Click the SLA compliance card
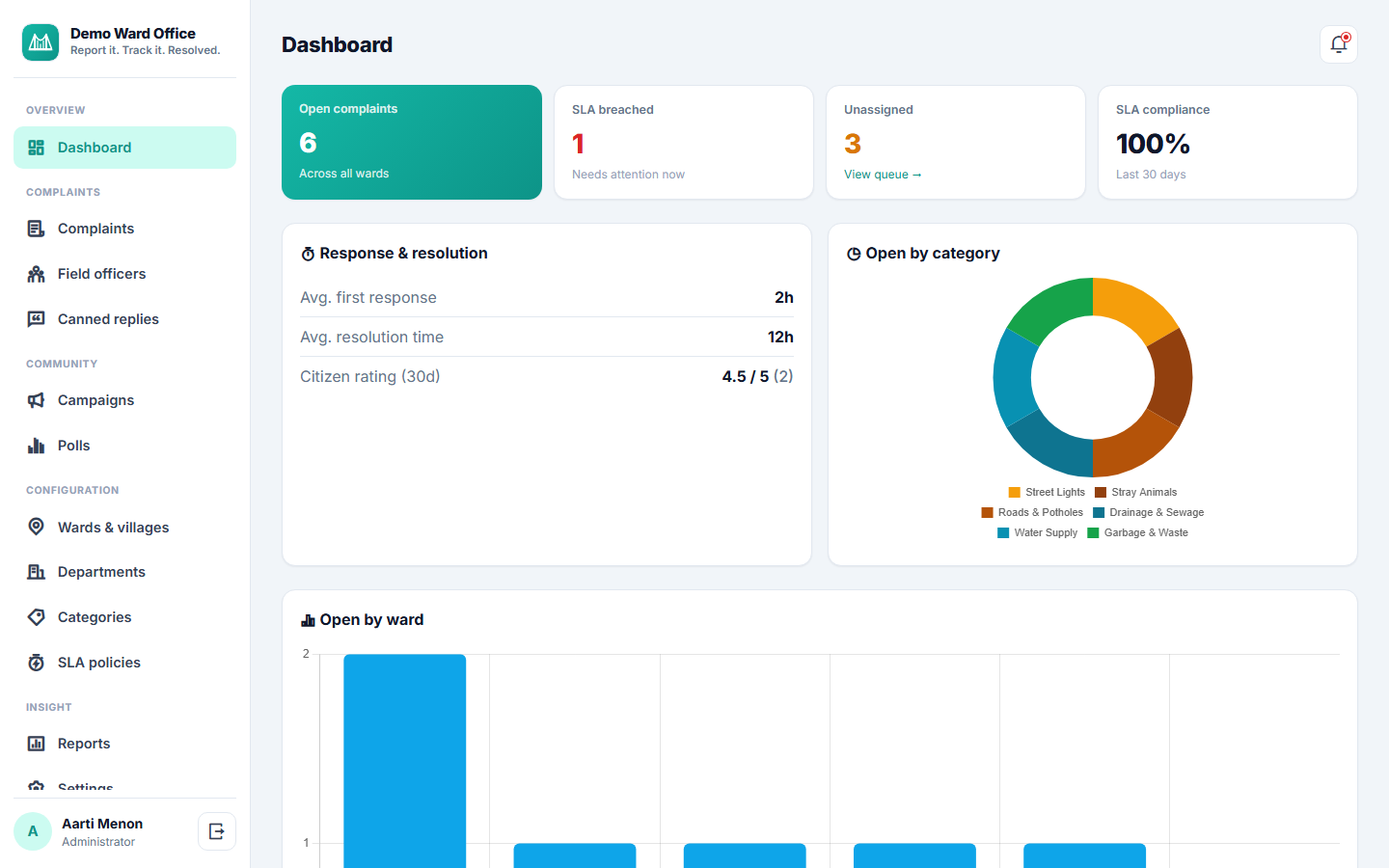Viewport: 1389px width, 868px height. (x=1228, y=143)
